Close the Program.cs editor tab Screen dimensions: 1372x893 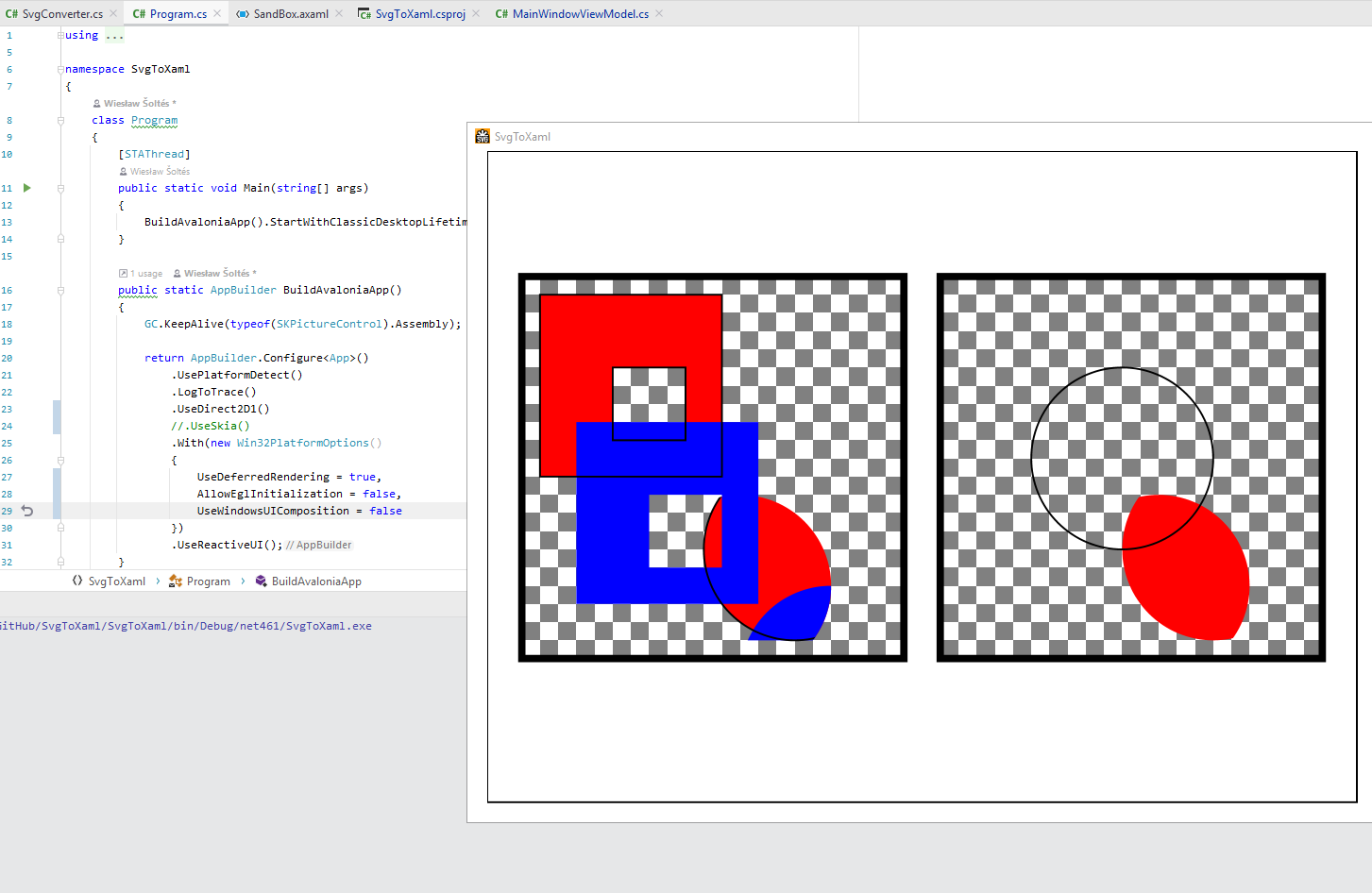pos(217,13)
